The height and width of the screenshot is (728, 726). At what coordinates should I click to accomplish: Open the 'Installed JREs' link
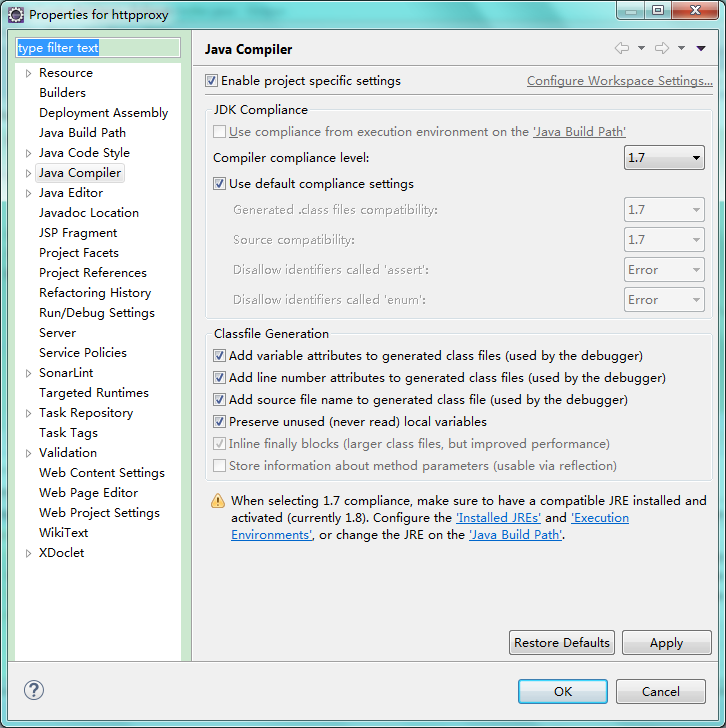(x=499, y=518)
